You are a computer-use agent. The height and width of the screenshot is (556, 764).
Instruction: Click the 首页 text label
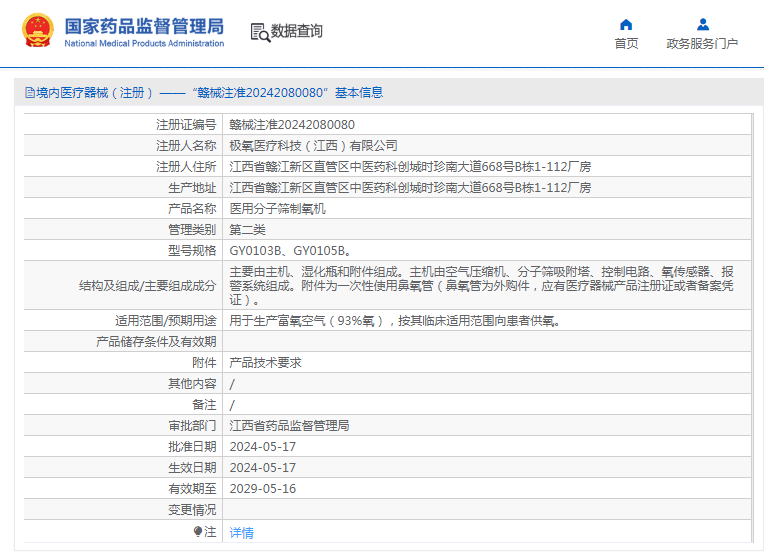click(626, 43)
